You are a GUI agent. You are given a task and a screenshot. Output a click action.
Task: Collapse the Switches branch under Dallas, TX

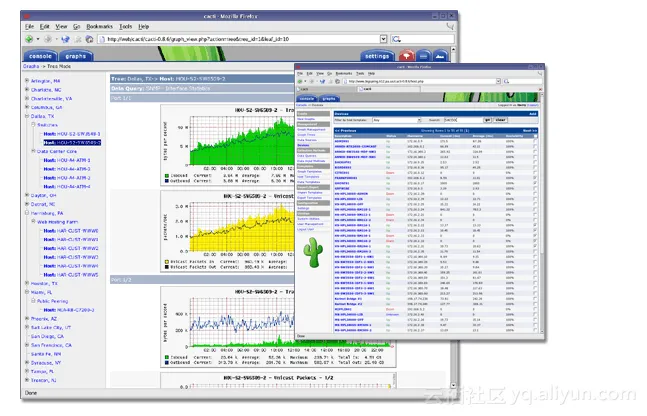point(33,124)
